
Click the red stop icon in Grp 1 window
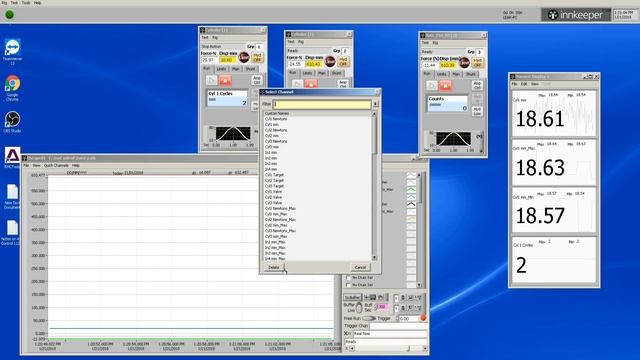tap(225, 80)
